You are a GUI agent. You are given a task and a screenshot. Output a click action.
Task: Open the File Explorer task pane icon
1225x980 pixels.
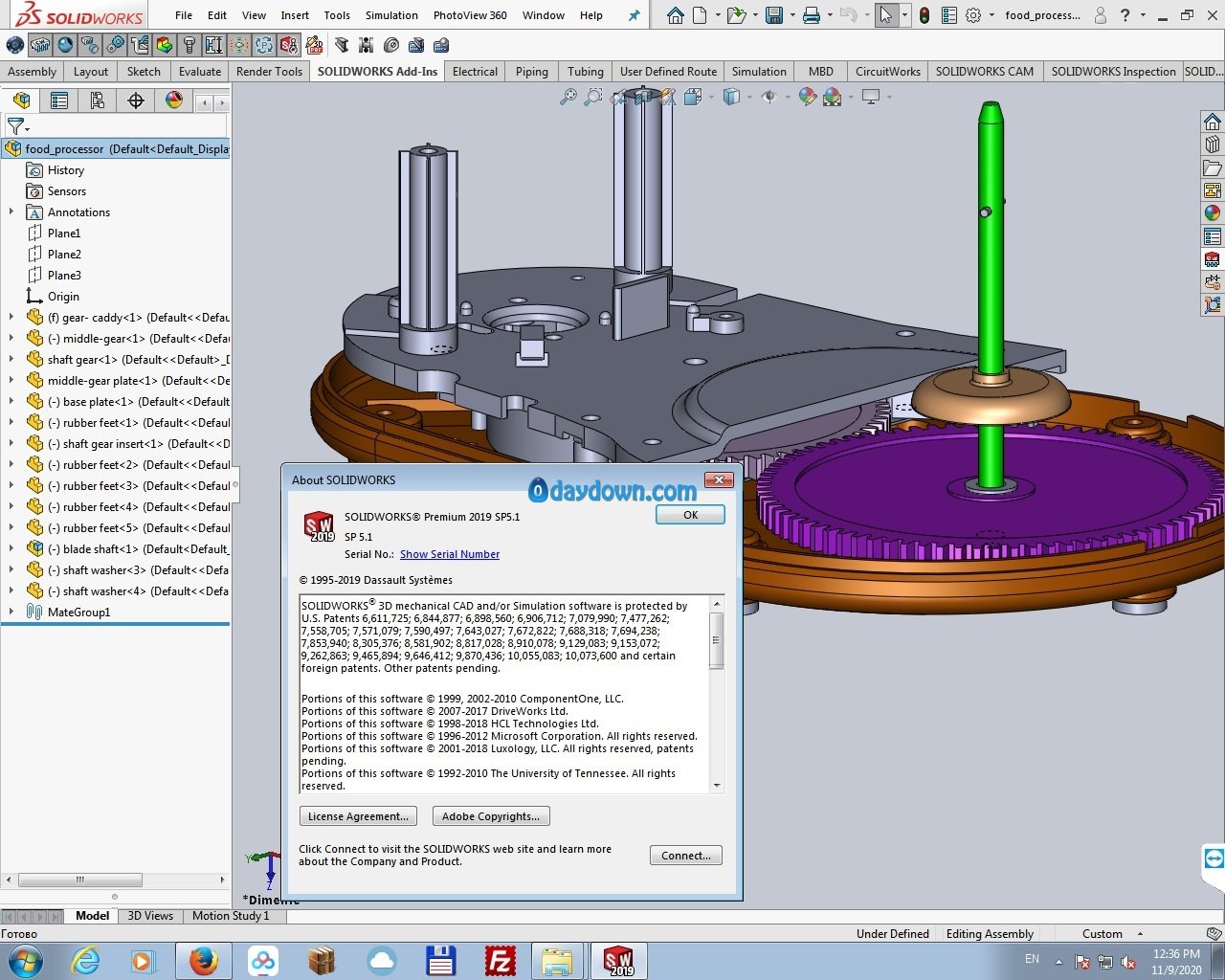(x=1213, y=167)
